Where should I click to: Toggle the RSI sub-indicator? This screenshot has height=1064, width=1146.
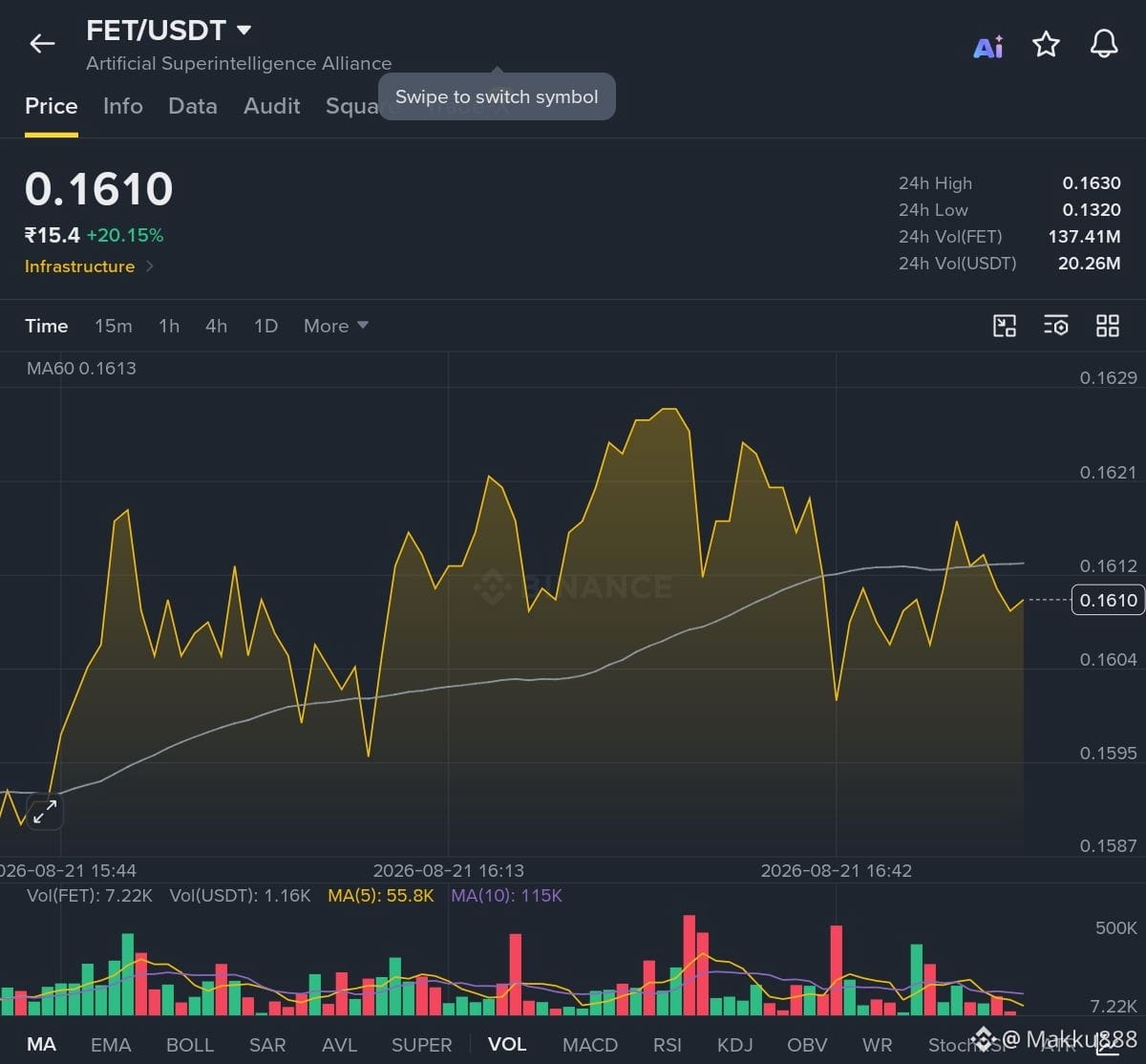click(x=668, y=1044)
